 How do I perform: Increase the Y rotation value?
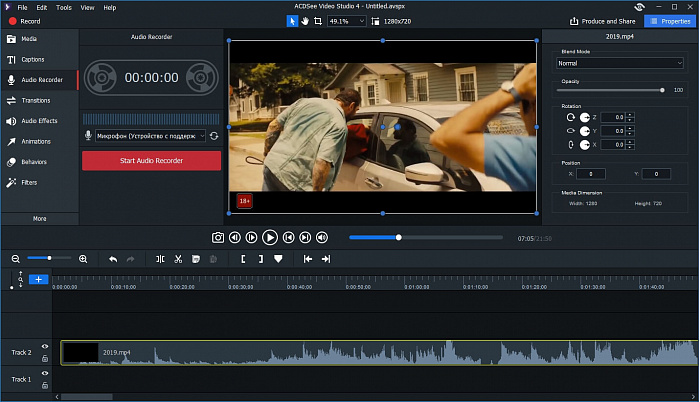pyautogui.click(x=630, y=129)
